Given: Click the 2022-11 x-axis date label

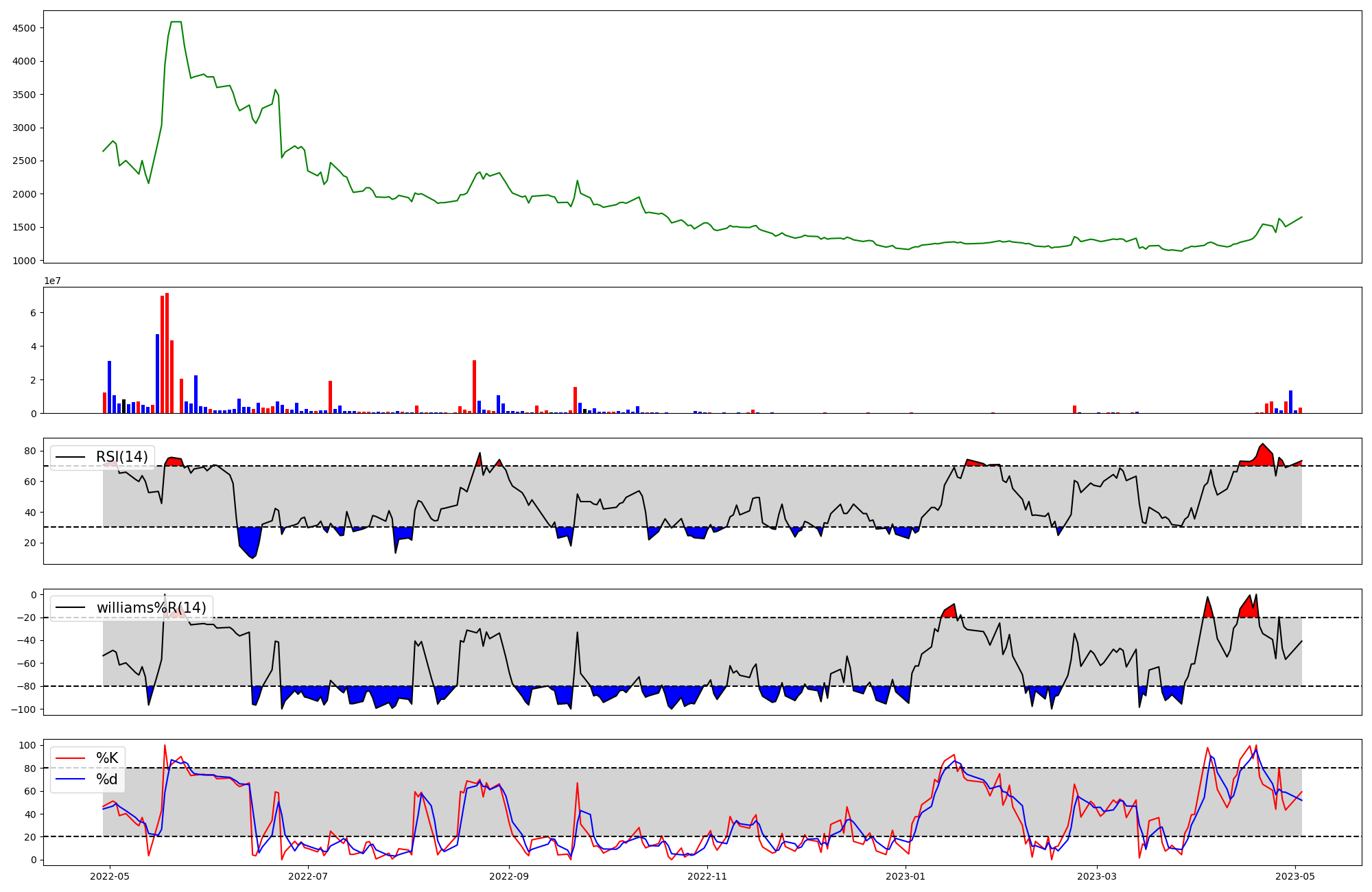Looking at the screenshot, I should click(707, 876).
